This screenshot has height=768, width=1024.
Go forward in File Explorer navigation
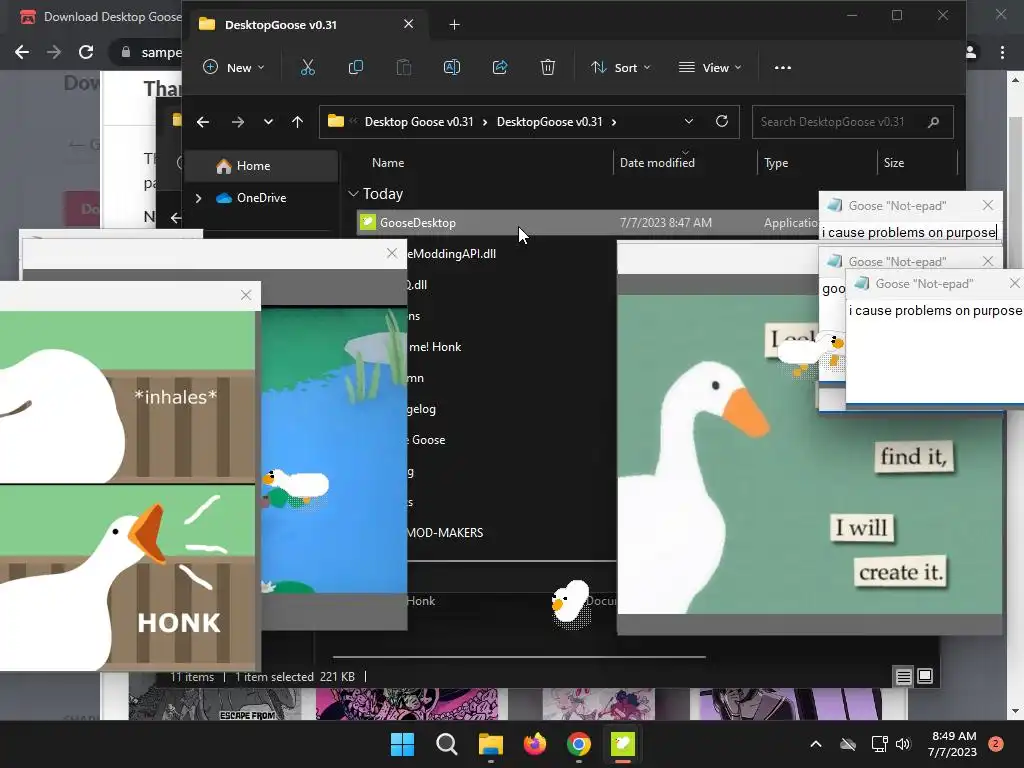click(238, 122)
